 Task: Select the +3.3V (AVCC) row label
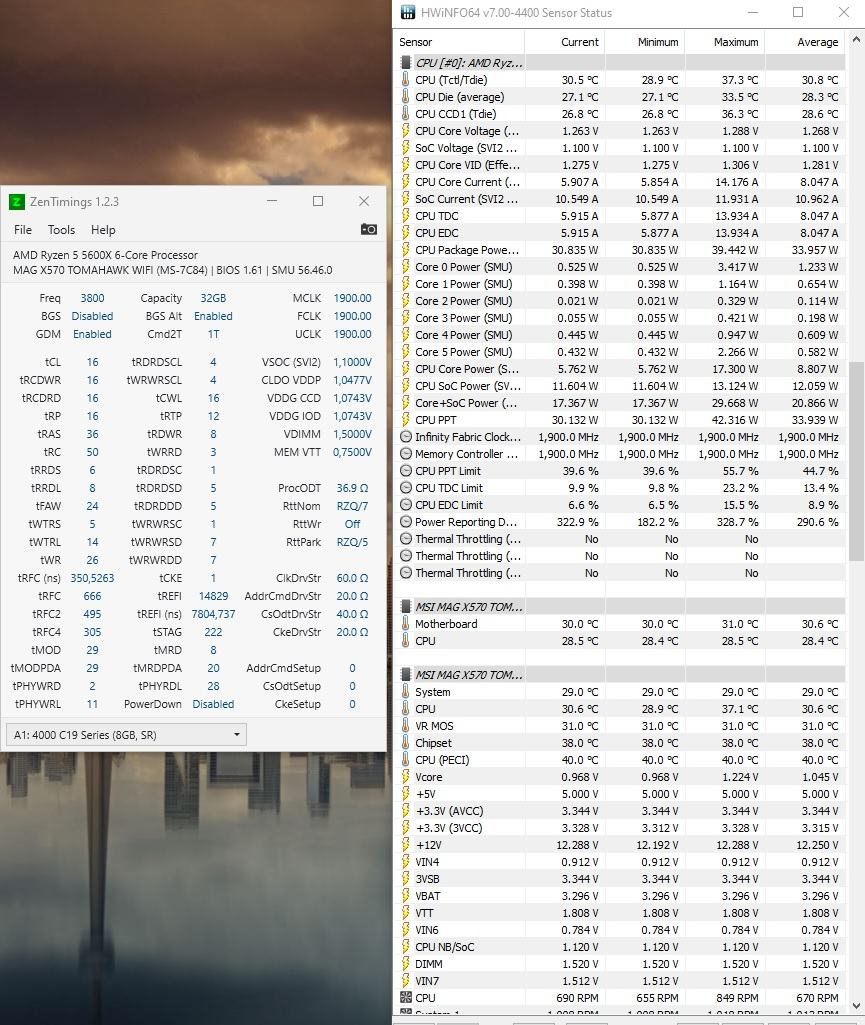(449, 811)
